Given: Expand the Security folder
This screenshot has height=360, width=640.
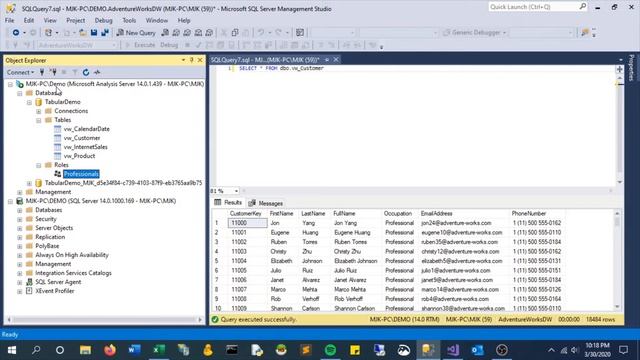Looking at the screenshot, I should click(x=19, y=219).
